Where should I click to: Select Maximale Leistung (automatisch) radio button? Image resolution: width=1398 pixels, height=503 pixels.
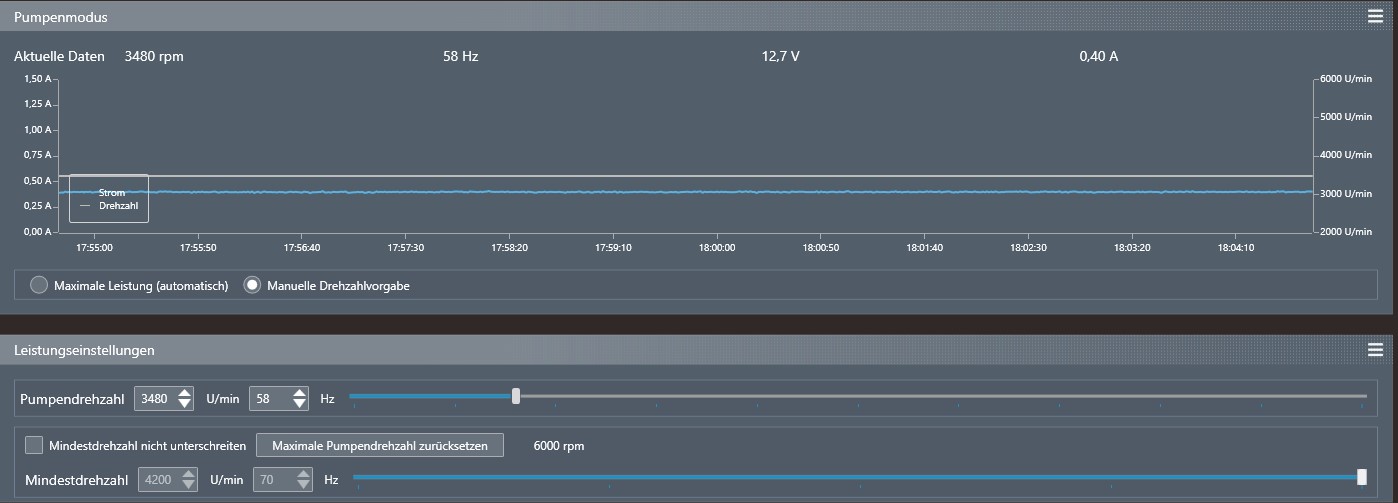click(x=39, y=285)
